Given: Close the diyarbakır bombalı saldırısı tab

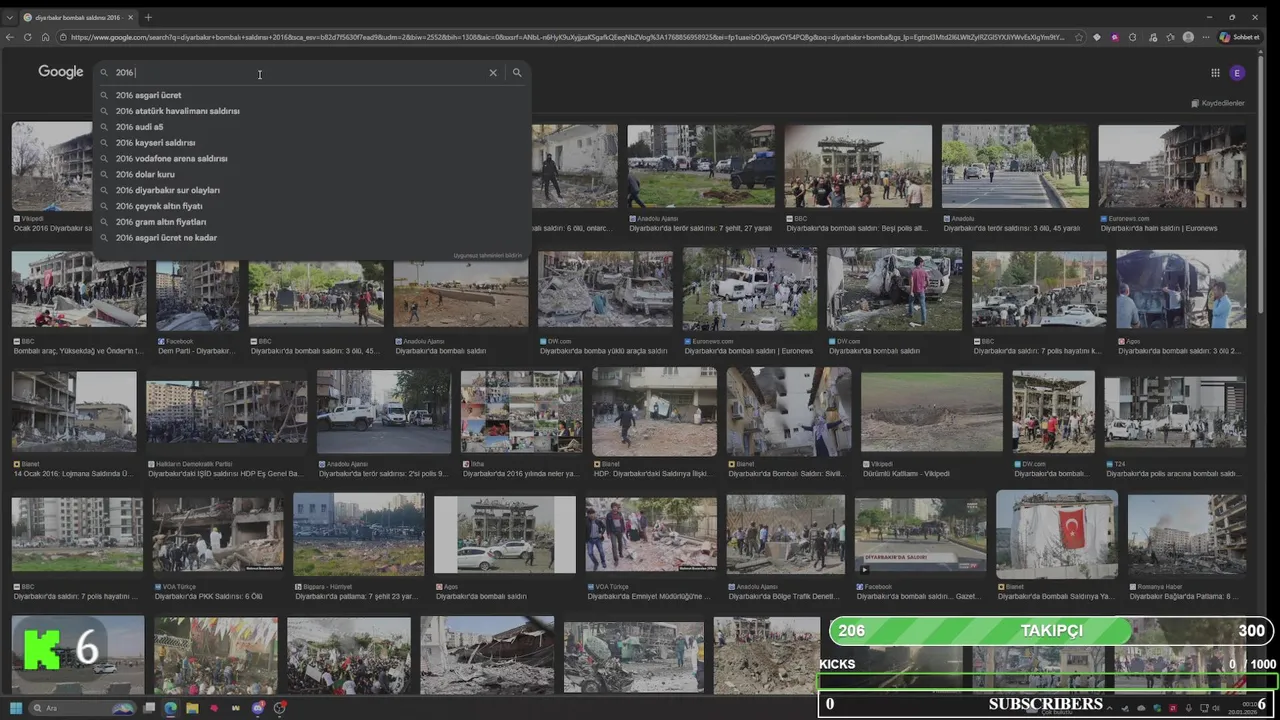Looking at the screenshot, I should coord(131,17).
